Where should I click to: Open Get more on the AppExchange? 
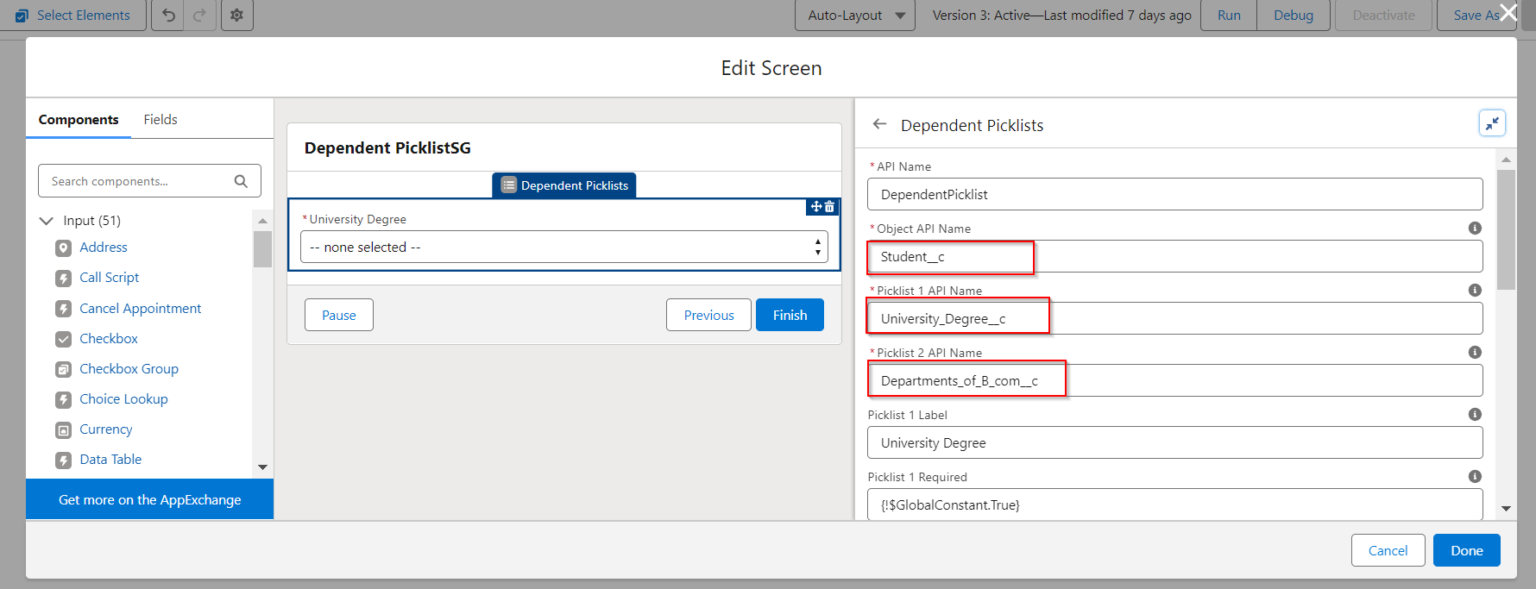click(149, 499)
